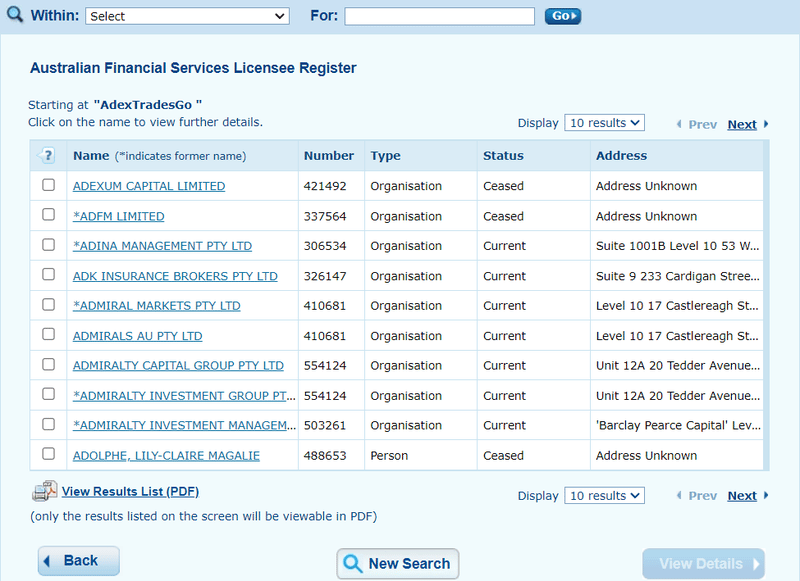Click the PDF printer icon beside View Results List
Screen dimensions: 800x581
pyautogui.click(x=44, y=491)
